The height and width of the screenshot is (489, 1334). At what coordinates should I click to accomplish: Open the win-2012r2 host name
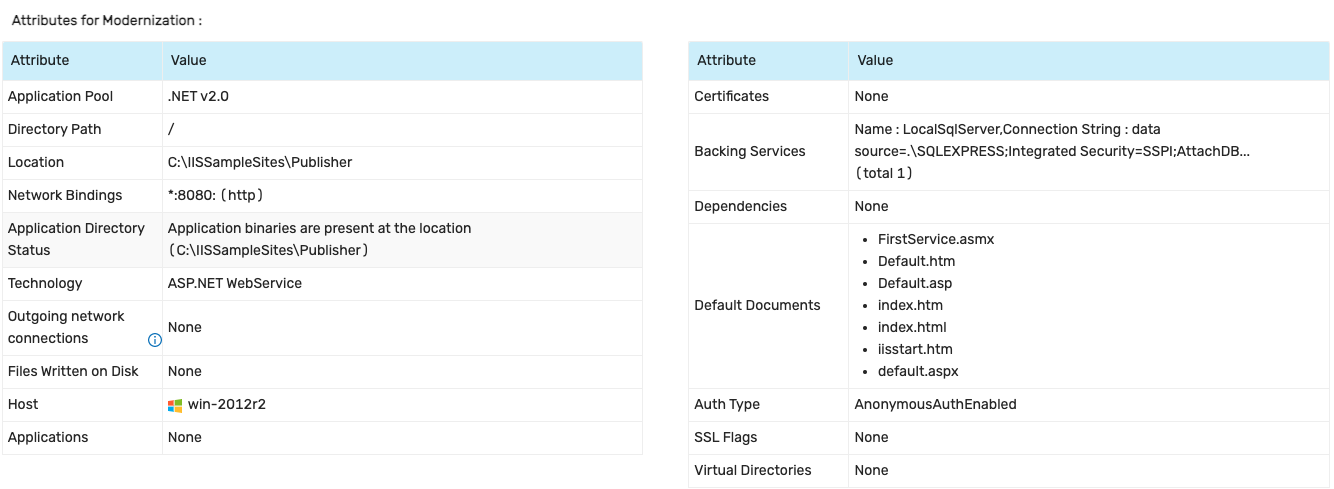tap(226, 405)
